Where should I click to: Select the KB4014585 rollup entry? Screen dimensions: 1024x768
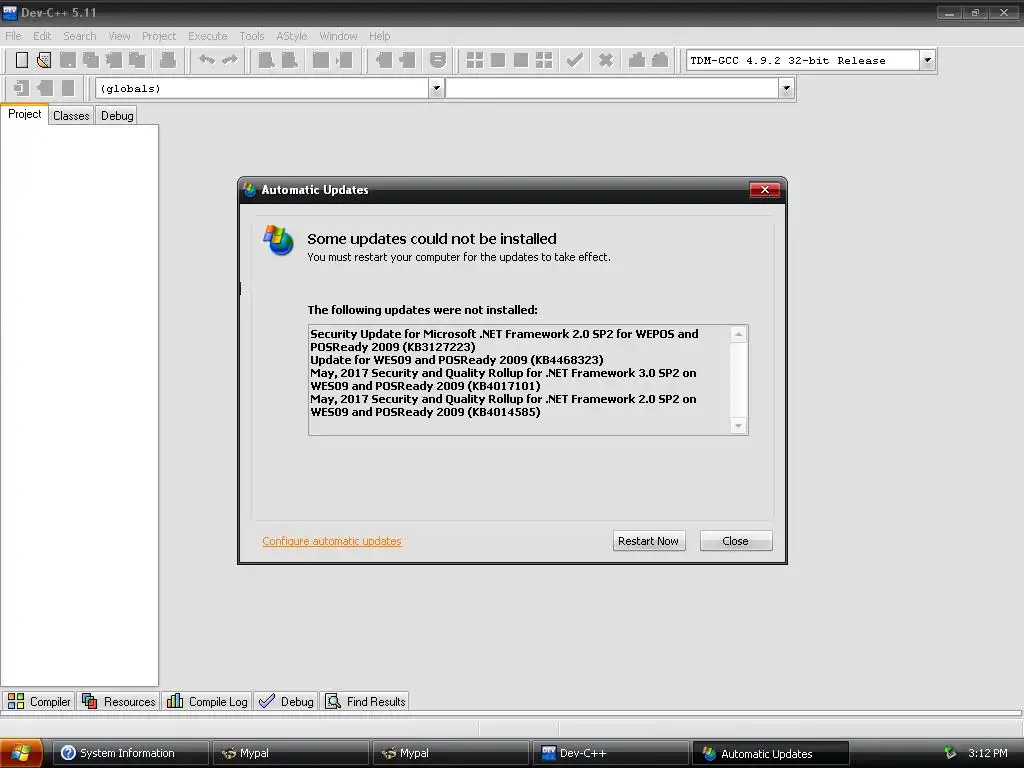504,406
